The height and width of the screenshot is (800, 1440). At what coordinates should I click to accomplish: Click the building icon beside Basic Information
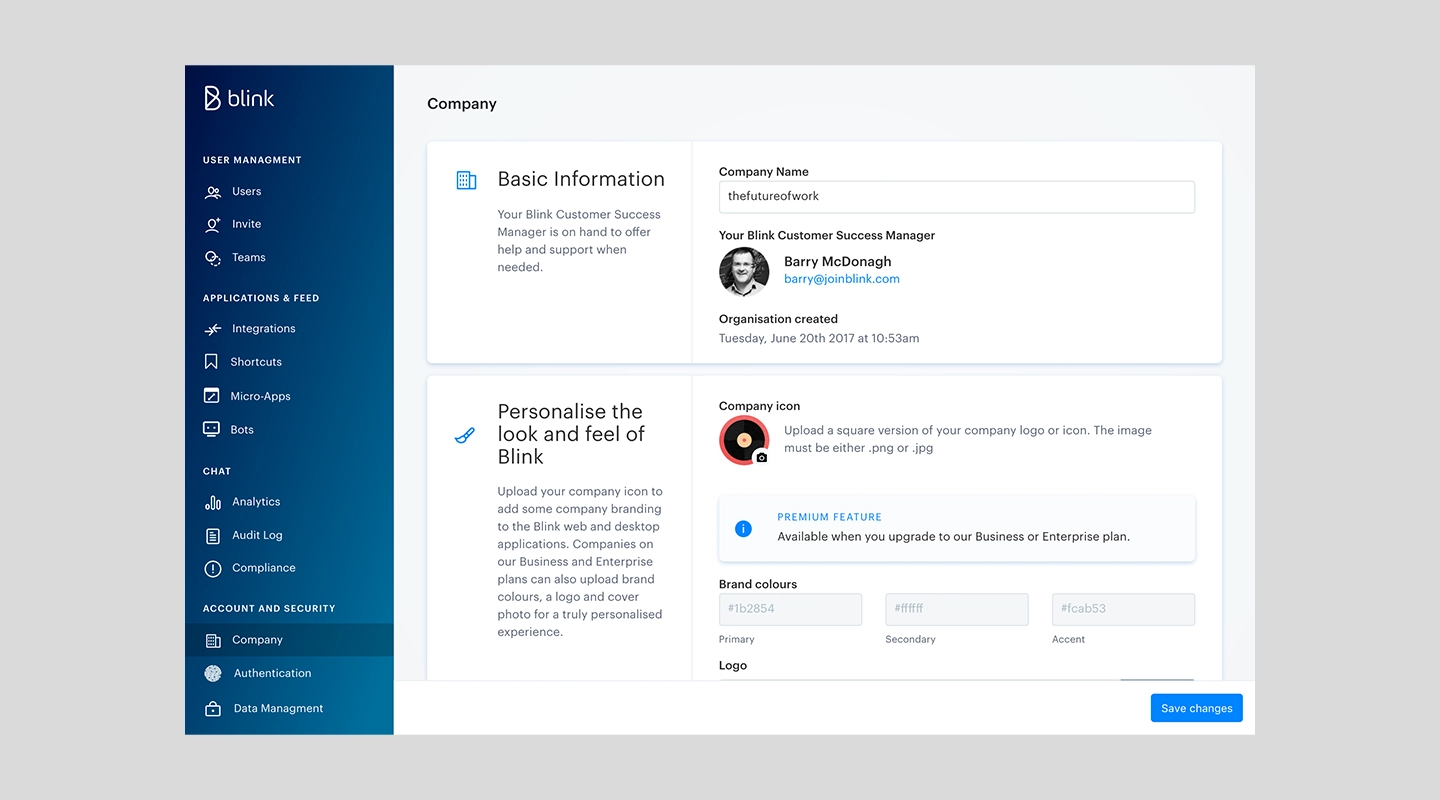466,180
